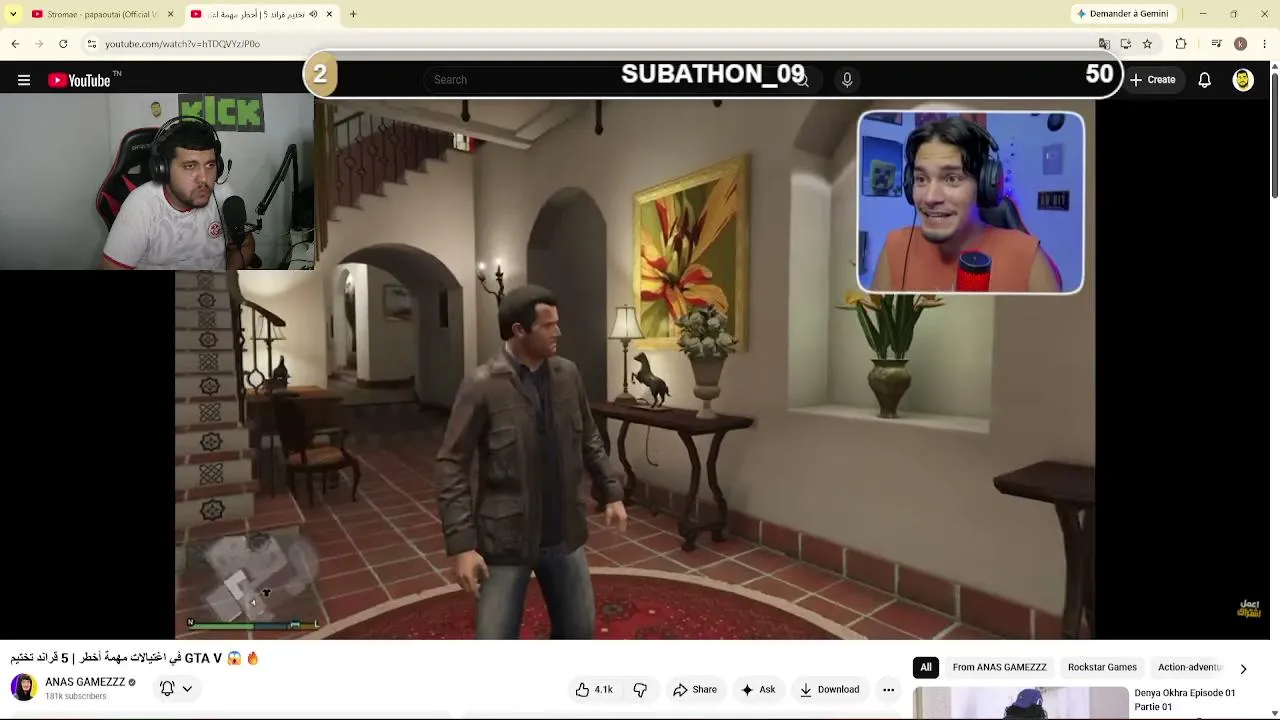Open subscription notification bell dropdown
1280x720 pixels.
(176, 688)
